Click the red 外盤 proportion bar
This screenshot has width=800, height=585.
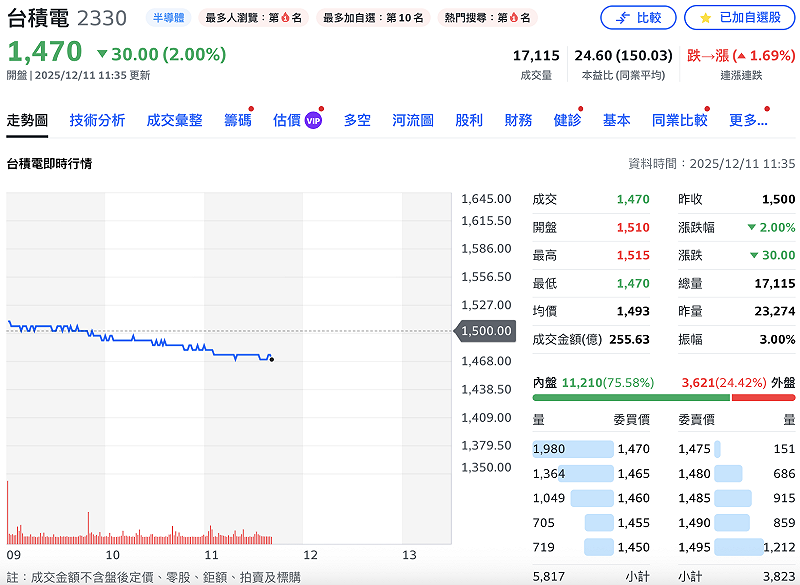point(763,398)
